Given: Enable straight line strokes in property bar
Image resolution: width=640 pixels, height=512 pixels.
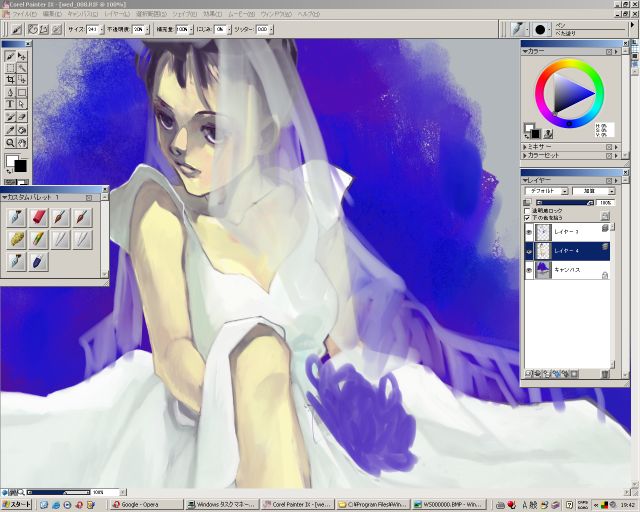Looking at the screenshot, I should click(44, 29).
